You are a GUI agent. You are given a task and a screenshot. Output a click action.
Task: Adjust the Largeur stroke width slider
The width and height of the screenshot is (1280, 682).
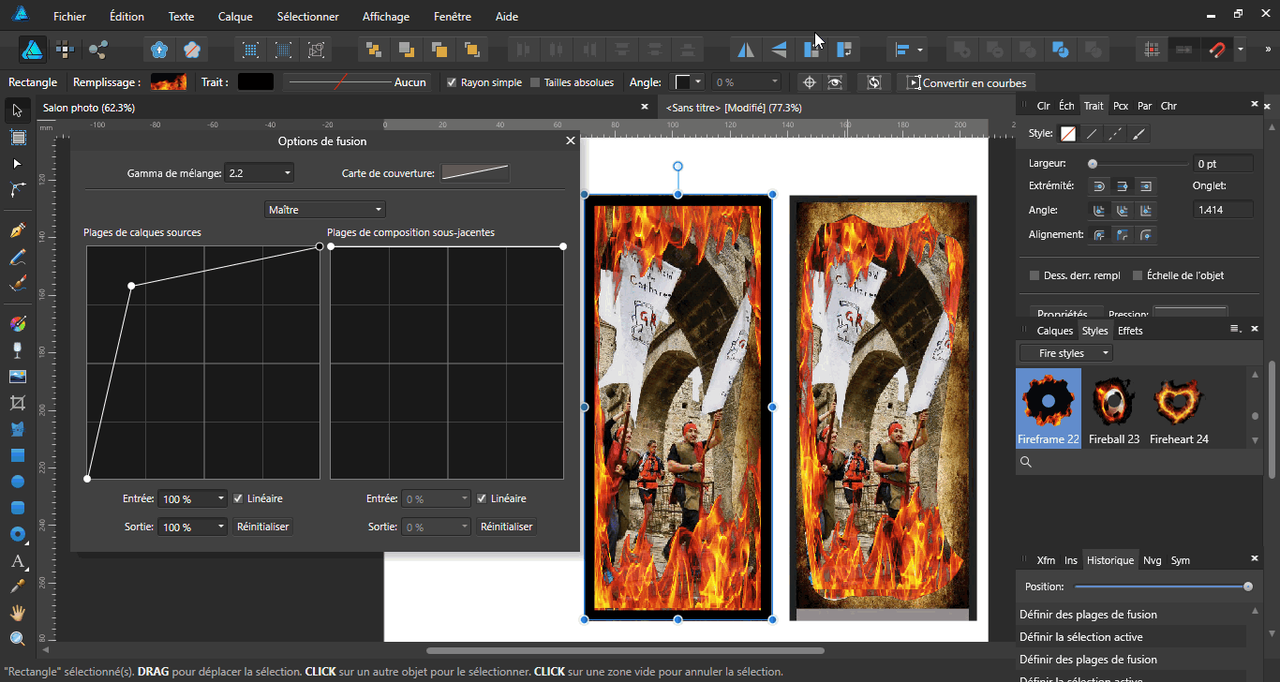(1139, 163)
